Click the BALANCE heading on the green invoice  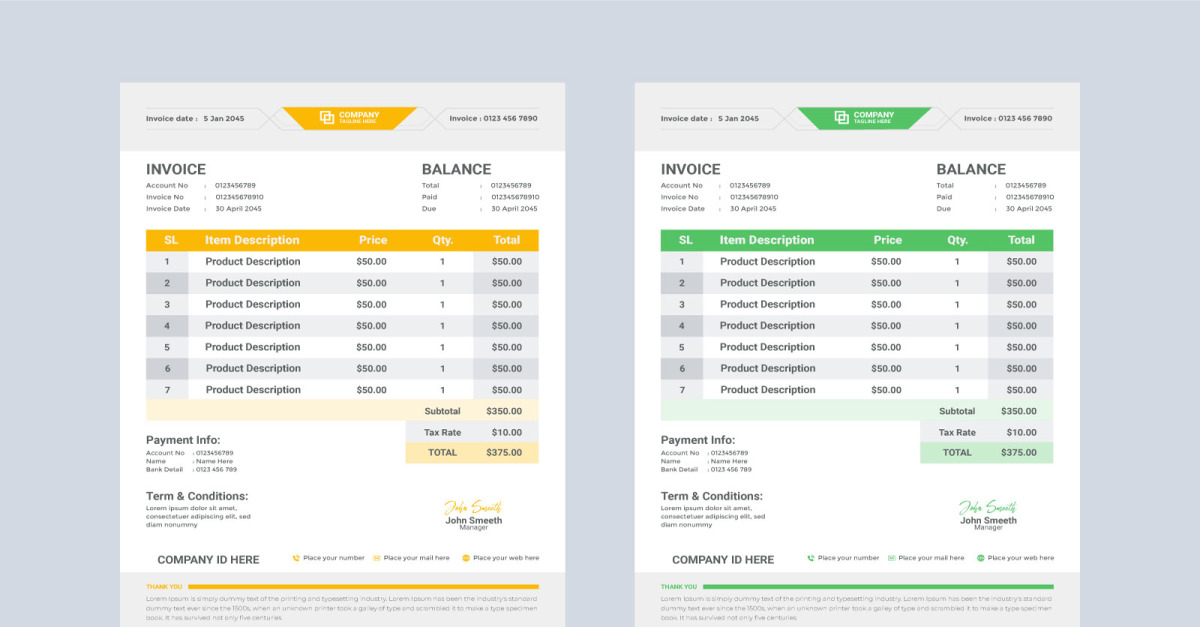(970, 169)
